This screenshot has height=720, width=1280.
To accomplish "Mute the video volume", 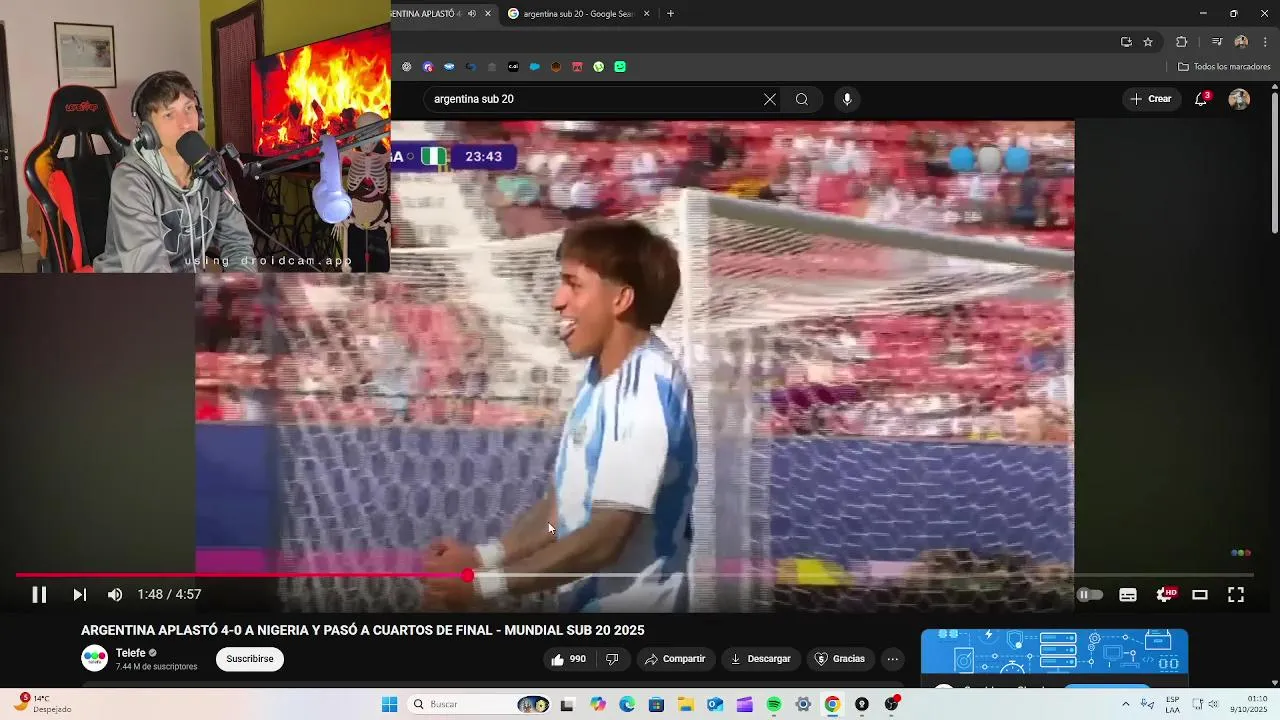I will (x=115, y=594).
